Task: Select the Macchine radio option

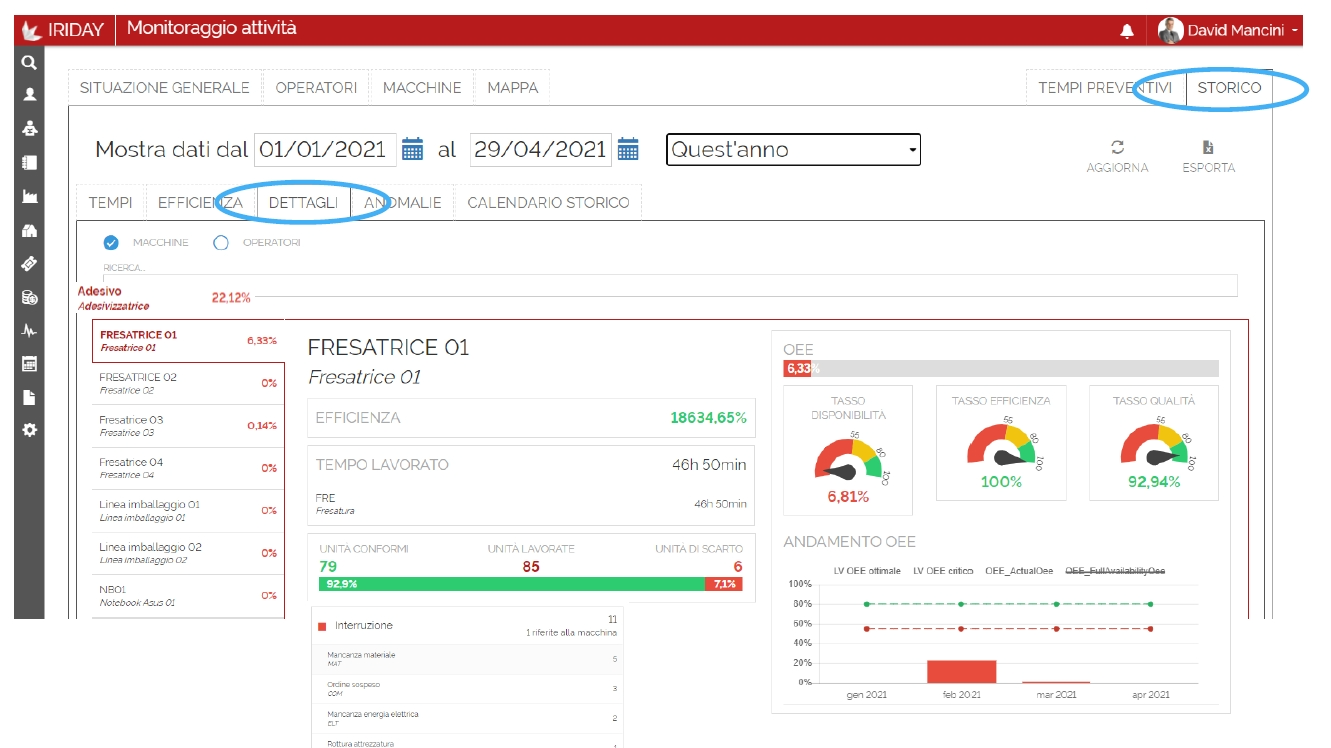Action: (112, 243)
